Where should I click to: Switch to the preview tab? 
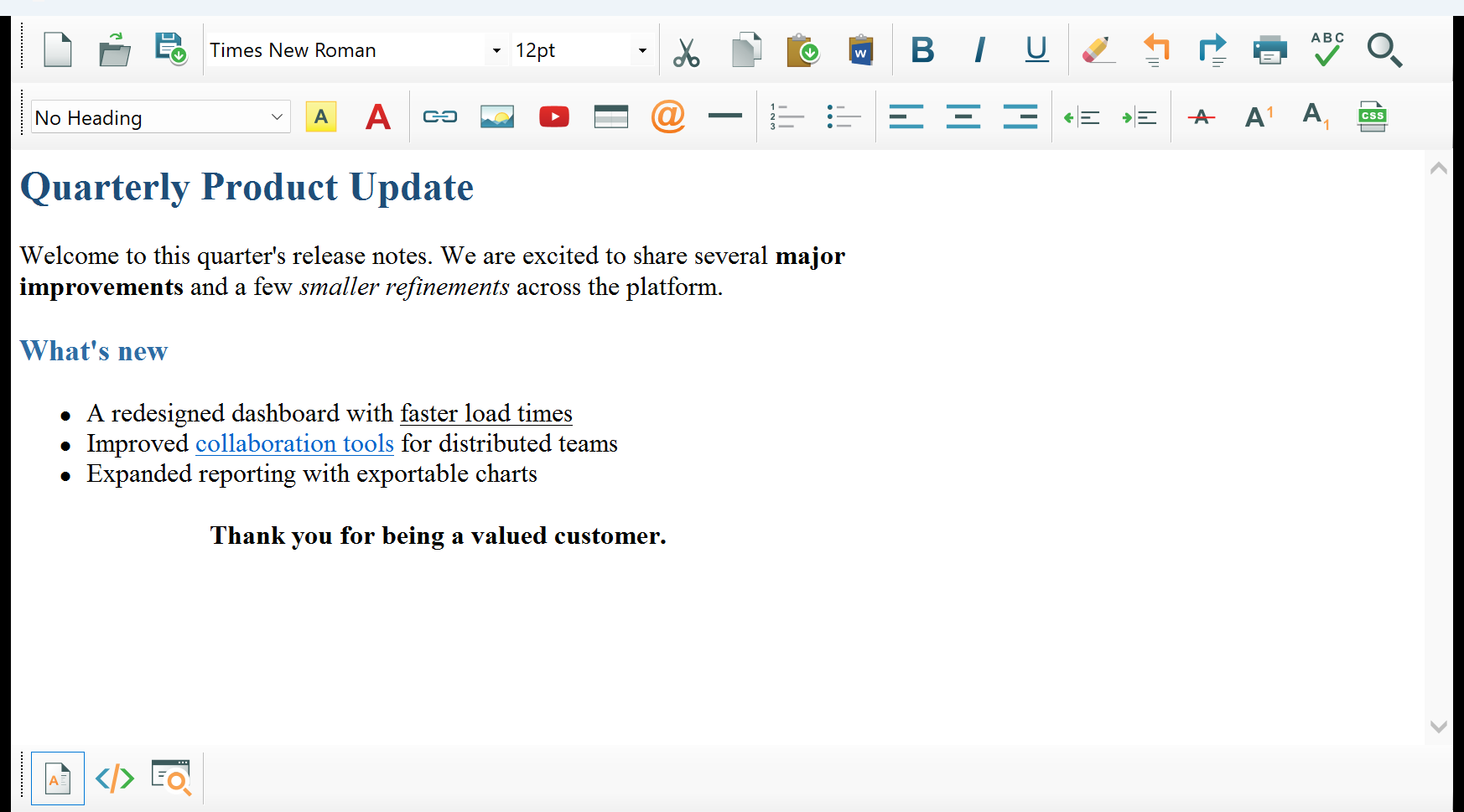tap(171, 778)
